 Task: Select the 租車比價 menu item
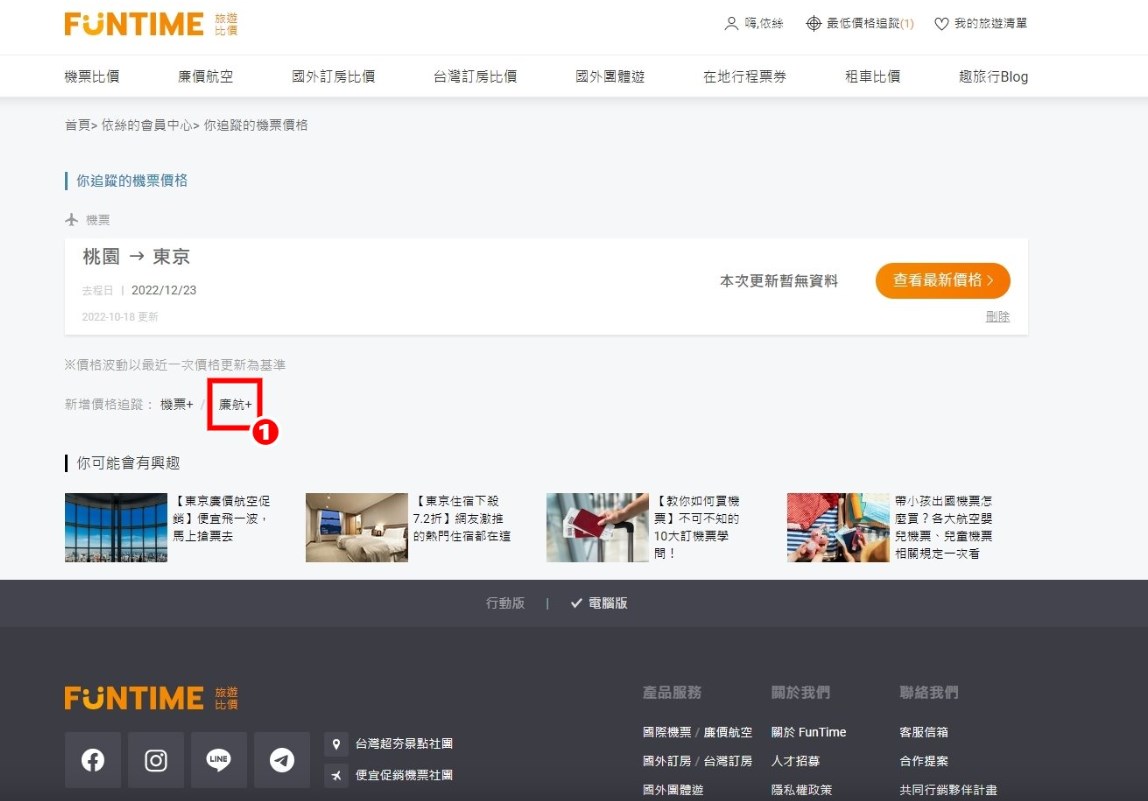pyautogui.click(x=872, y=76)
